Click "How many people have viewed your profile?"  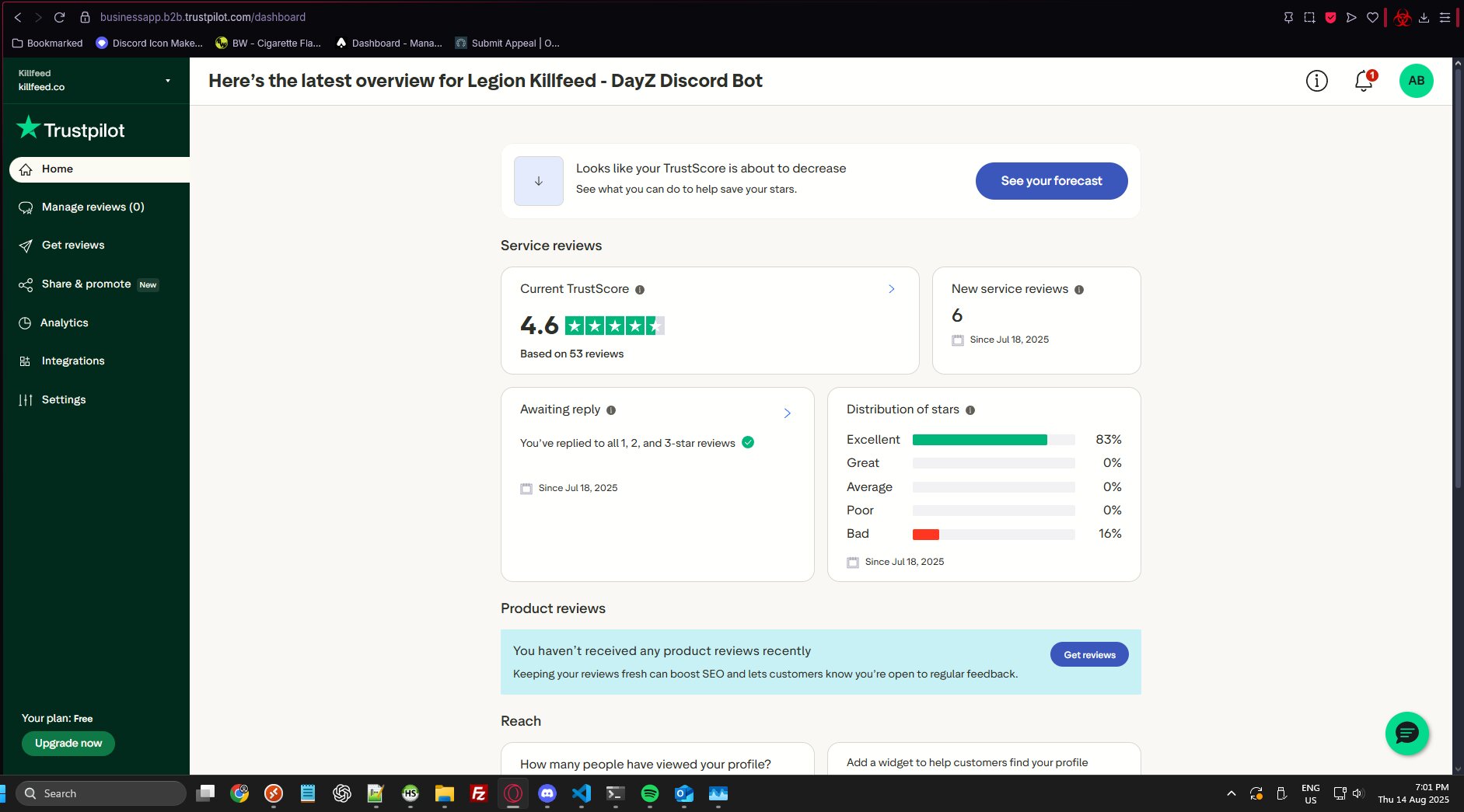[645, 765]
